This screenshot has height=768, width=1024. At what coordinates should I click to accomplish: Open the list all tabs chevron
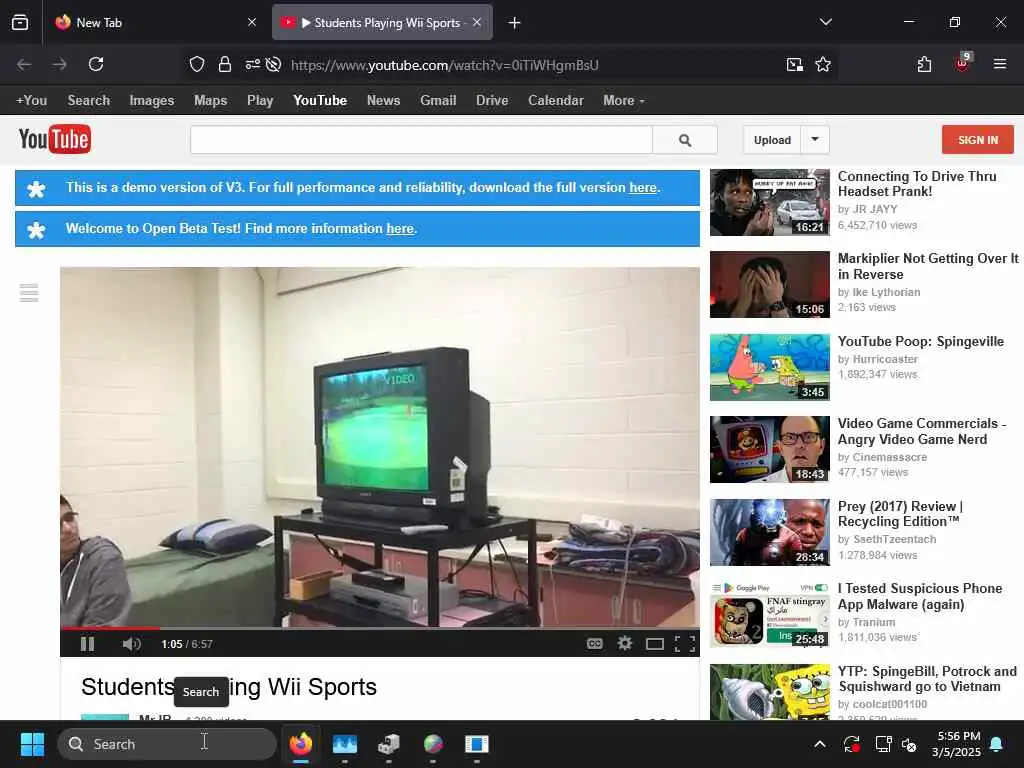(825, 22)
